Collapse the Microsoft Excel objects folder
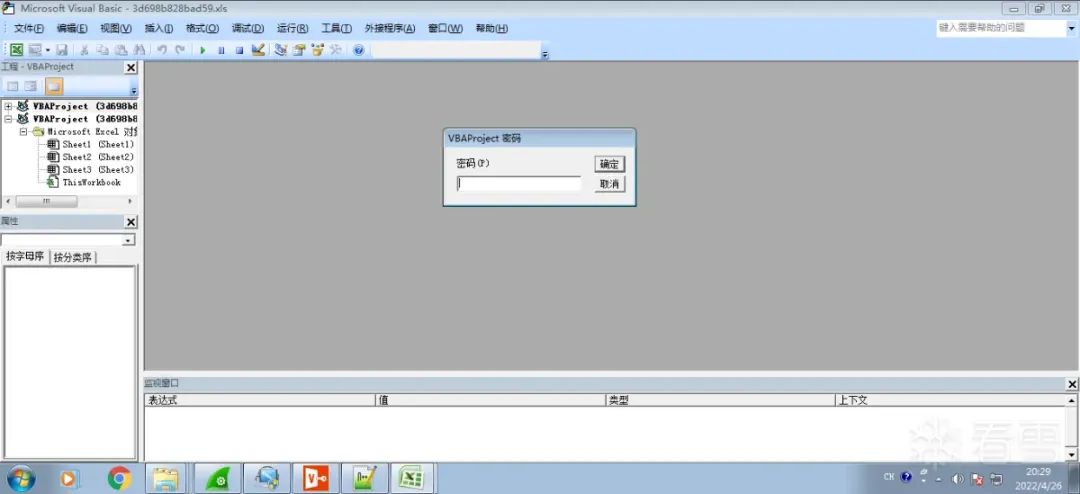This screenshot has width=1080, height=494. pyautogui.click(x=23, y=131)
